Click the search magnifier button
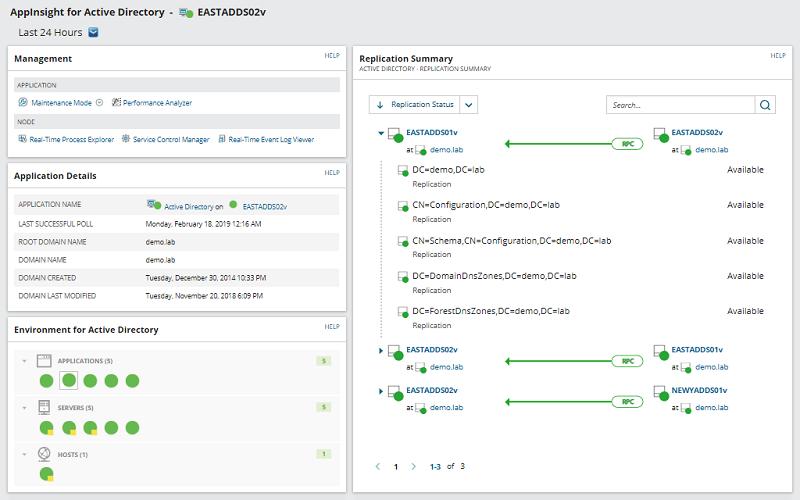 pyautogui.click(x=765, y=105)
